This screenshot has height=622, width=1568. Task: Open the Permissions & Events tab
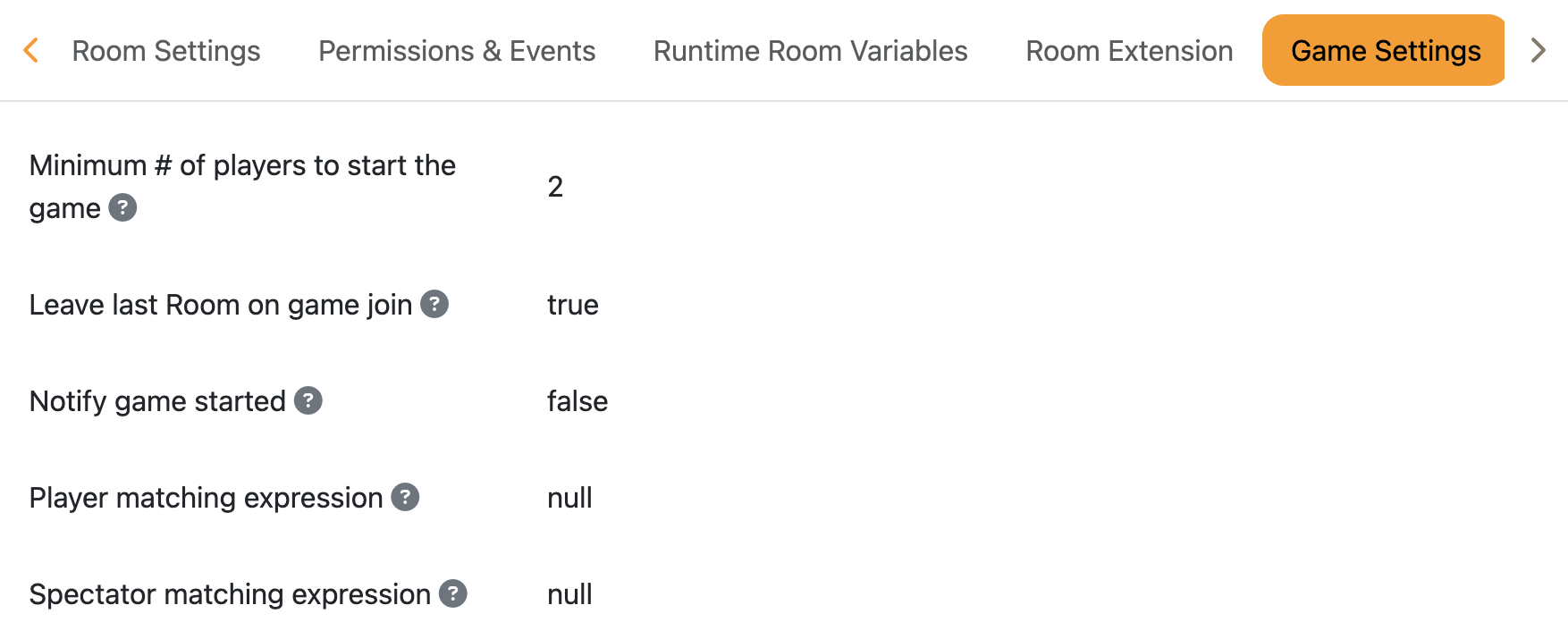pyautogui.click(x=457, y=51)
